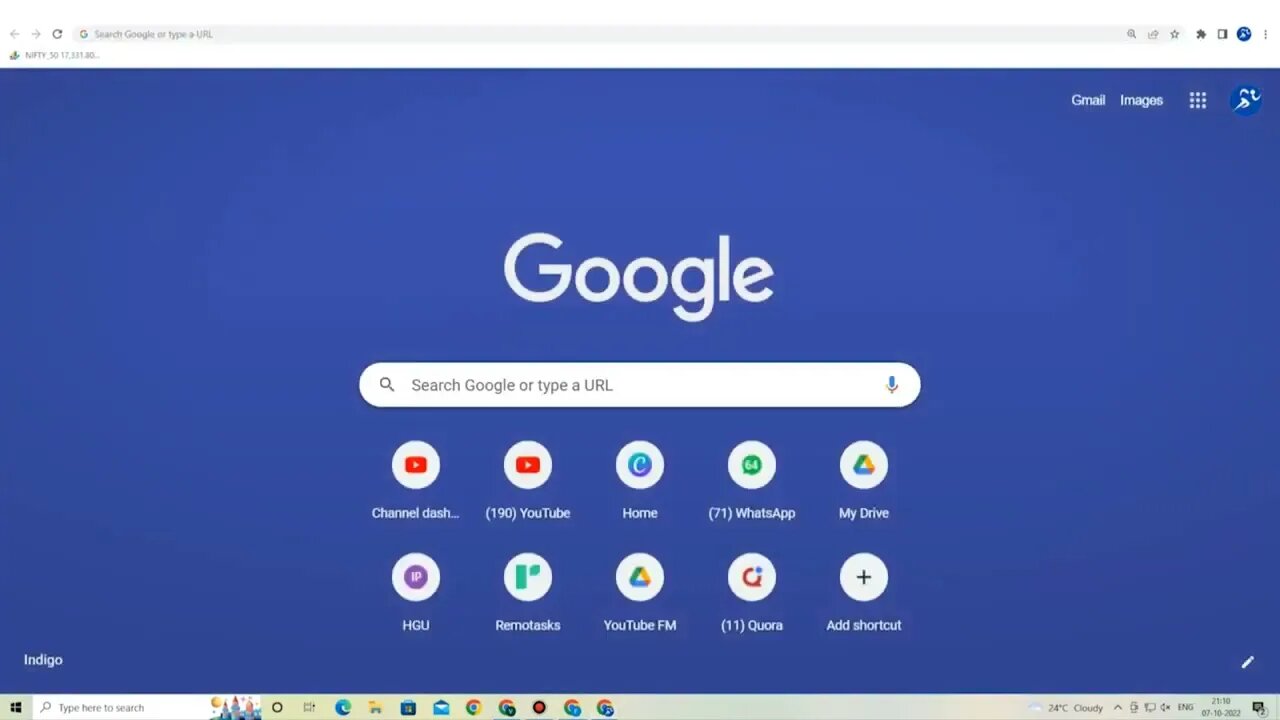Open the NIFTY 50 bookmark
This screenshot has width=1280, height=720.
point(55,55)
